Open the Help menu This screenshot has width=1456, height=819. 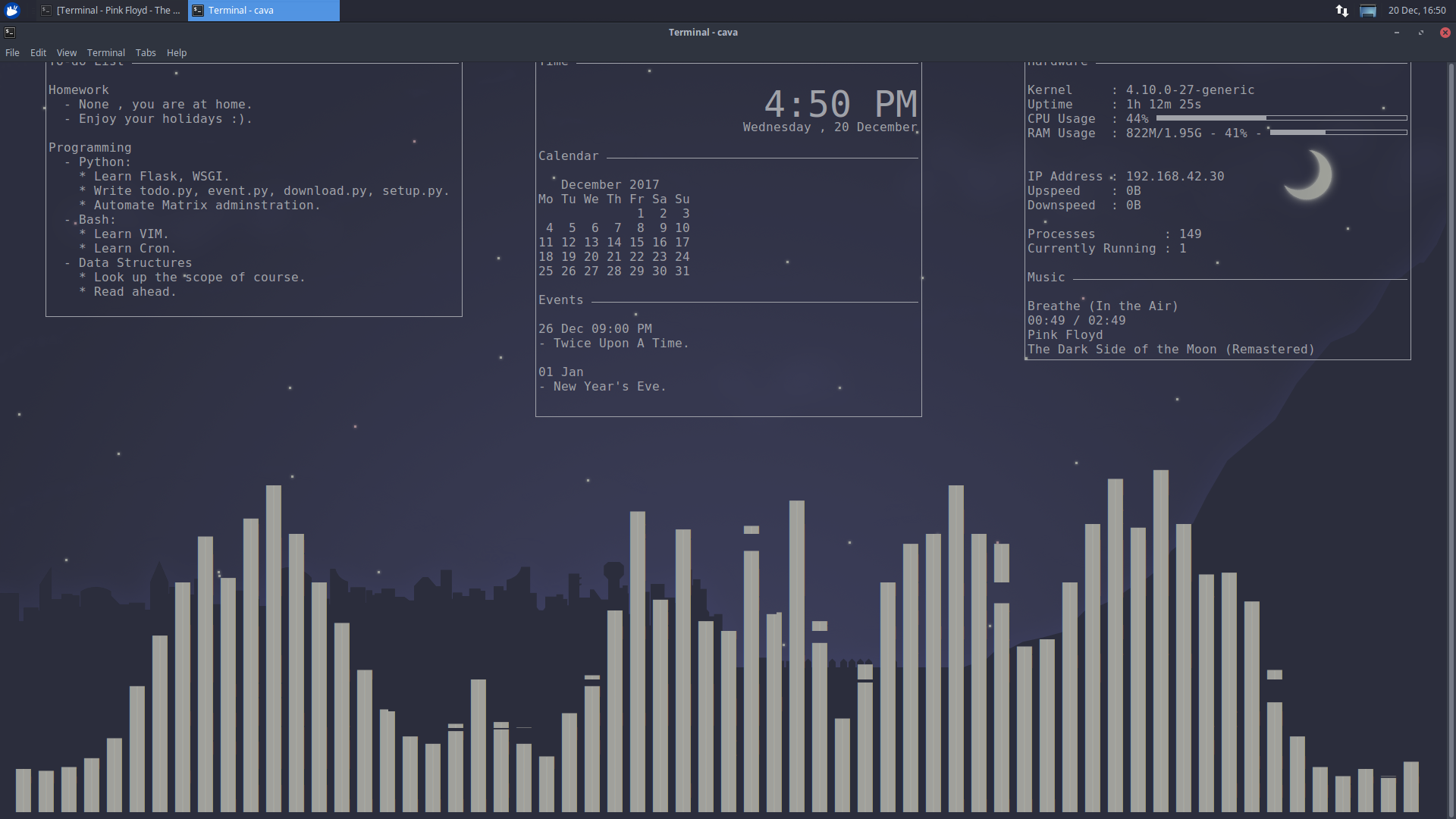click(177, 52)
